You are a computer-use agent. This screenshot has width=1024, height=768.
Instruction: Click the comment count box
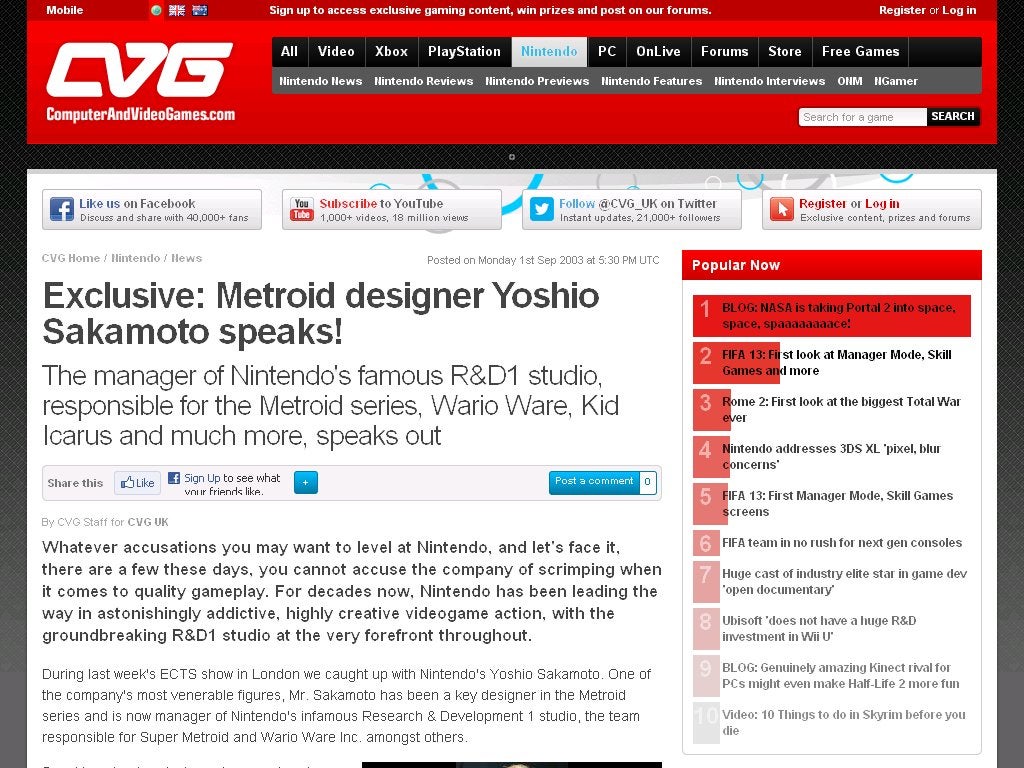click(647, 482)
